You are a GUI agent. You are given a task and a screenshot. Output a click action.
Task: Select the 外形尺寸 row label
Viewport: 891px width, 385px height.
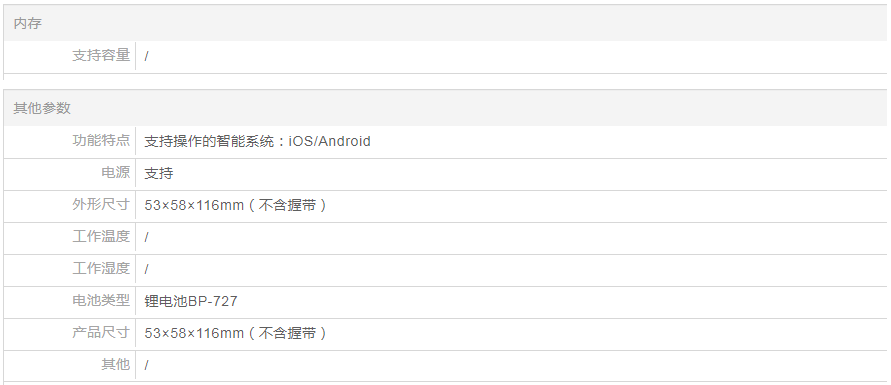(101, 204)
